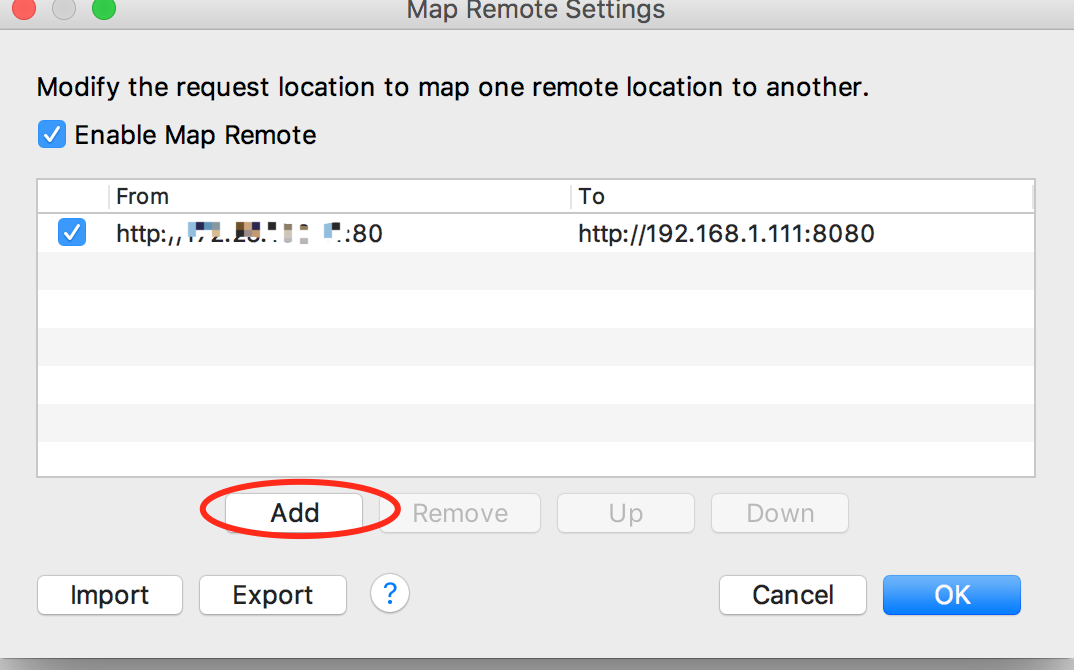
Task: Select the http://192.168.1.111:8080 destination cell
Action: click(726, 234)
